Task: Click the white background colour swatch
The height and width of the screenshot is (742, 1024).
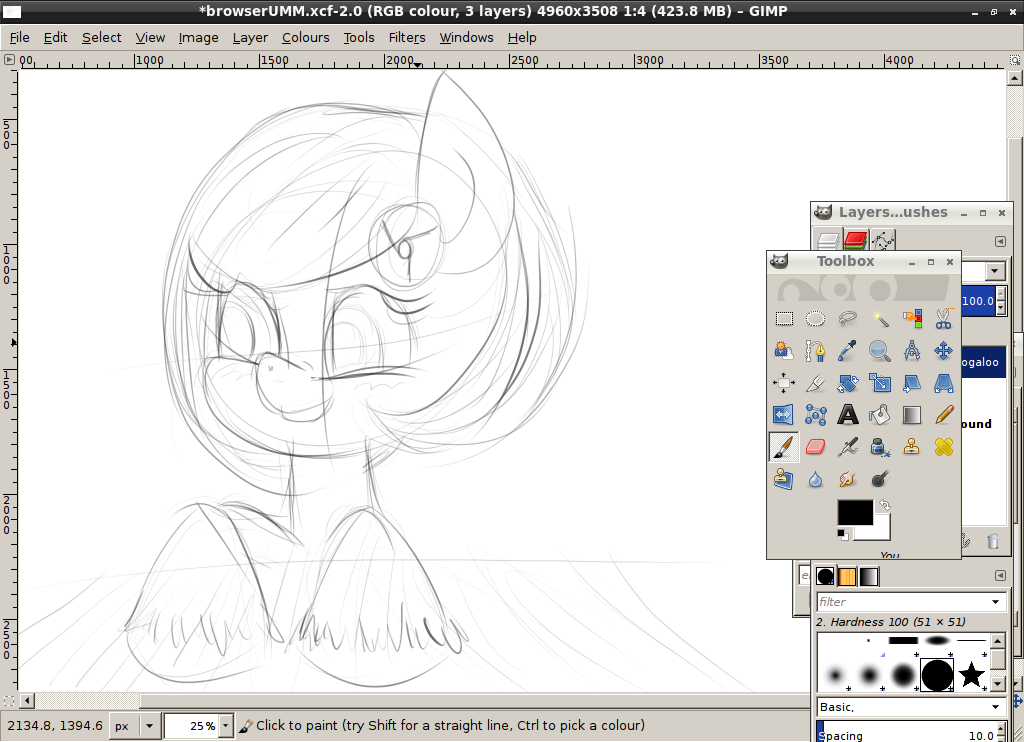Action: point(881,530)
